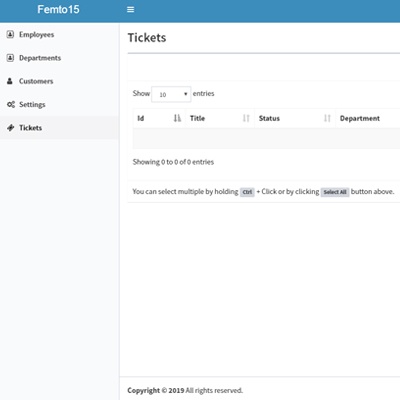Click the Customers person icon
This screenshot has width=400, height=400.
[x=10, y=81]
